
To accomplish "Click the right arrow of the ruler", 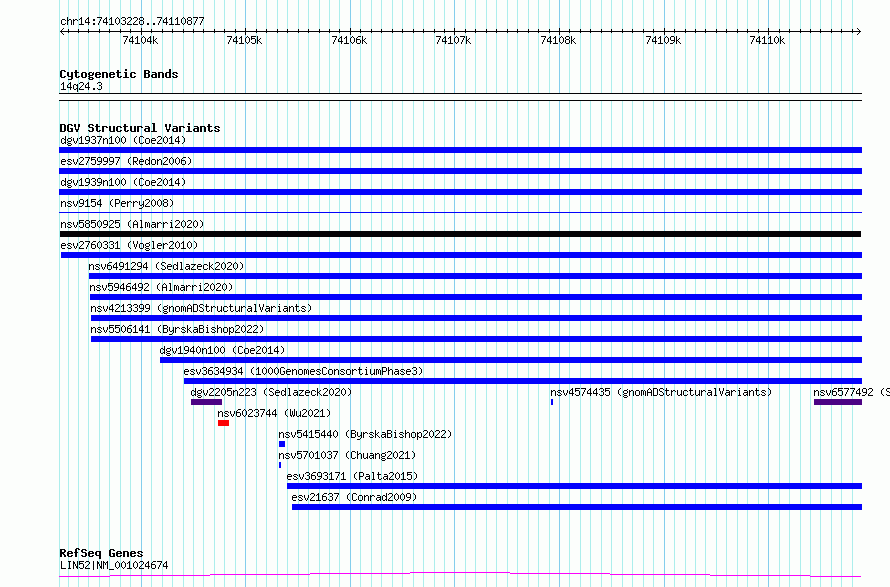I will coord(858,31).
